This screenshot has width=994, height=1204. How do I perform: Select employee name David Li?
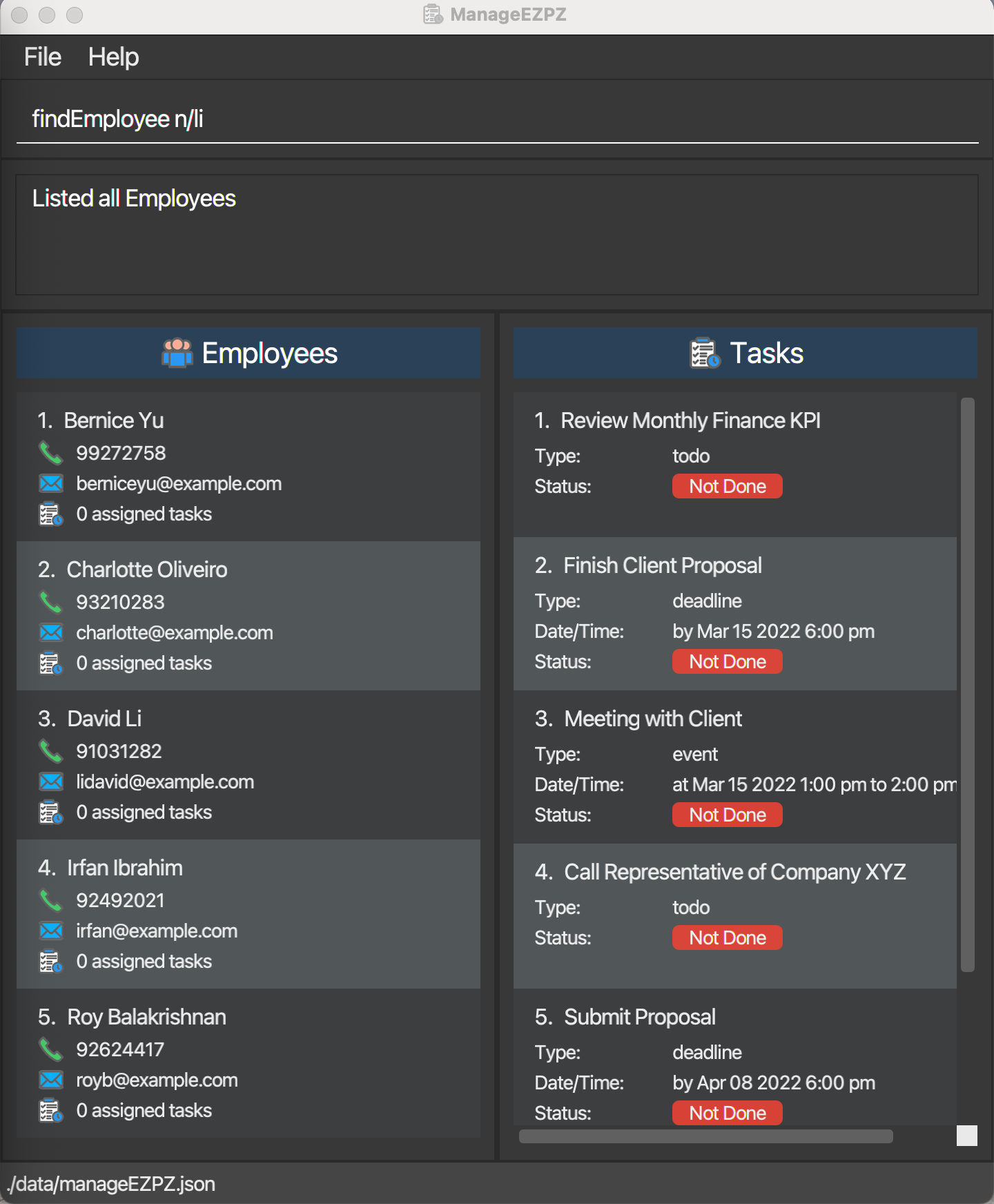point(104,719)
